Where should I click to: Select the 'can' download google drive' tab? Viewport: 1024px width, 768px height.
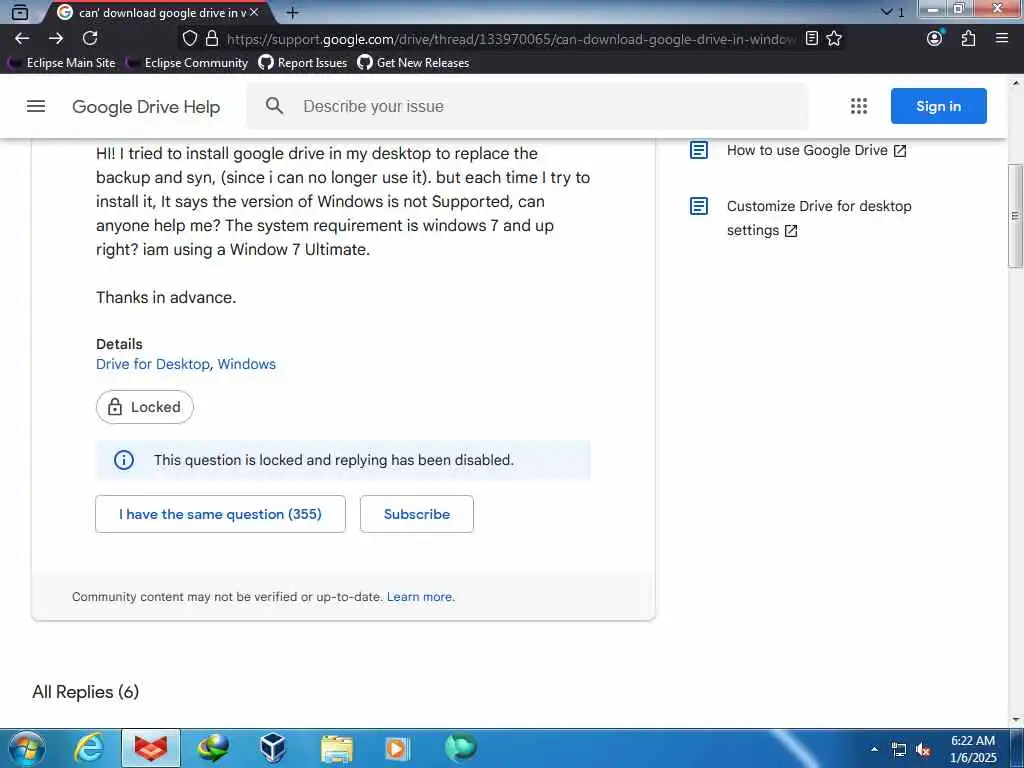(157, 12)
